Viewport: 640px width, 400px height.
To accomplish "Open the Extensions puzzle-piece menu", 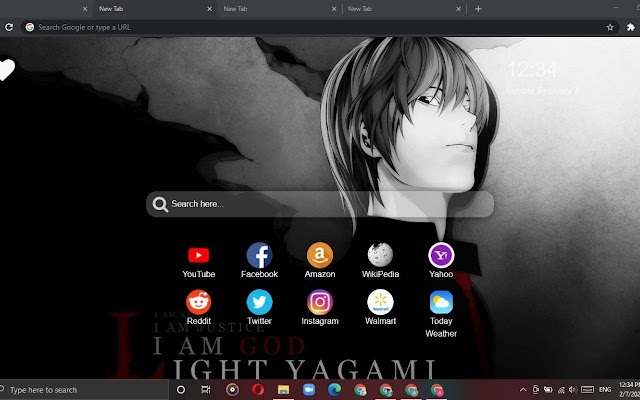I will [631, 27].
